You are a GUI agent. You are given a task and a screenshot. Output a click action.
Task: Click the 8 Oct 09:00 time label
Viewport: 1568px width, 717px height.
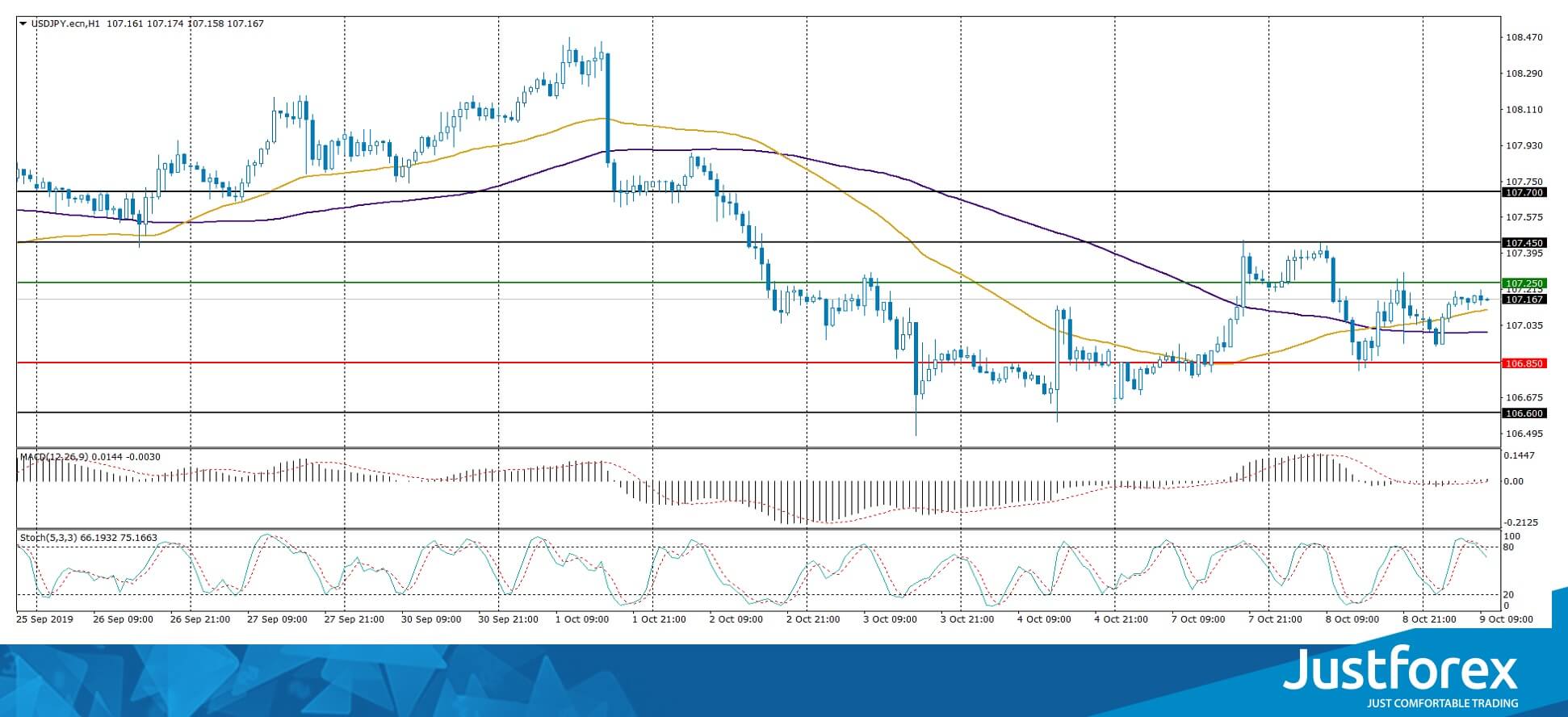coord(1352,619)
